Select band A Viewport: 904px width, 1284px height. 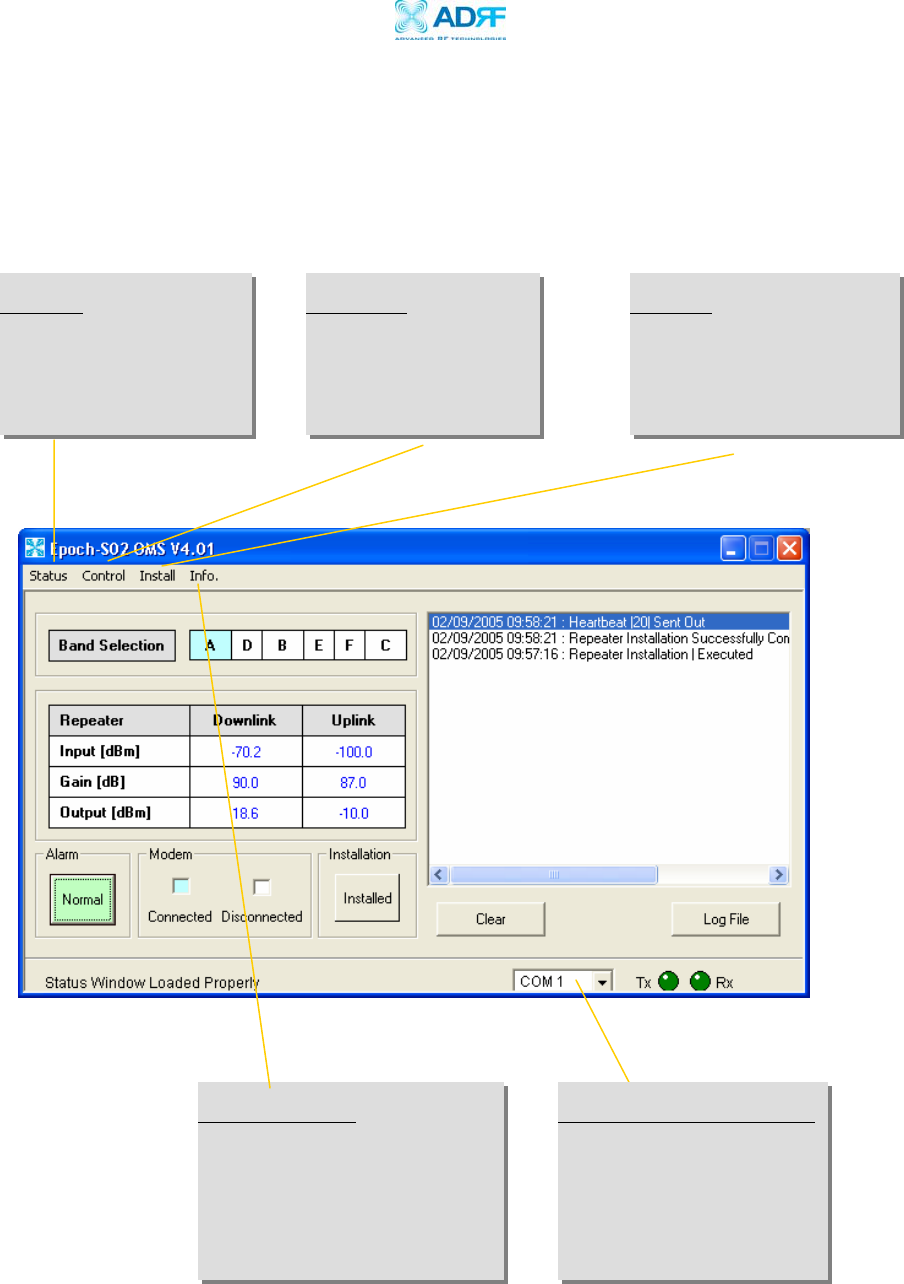pyautogui.click(x=211, y=646)
